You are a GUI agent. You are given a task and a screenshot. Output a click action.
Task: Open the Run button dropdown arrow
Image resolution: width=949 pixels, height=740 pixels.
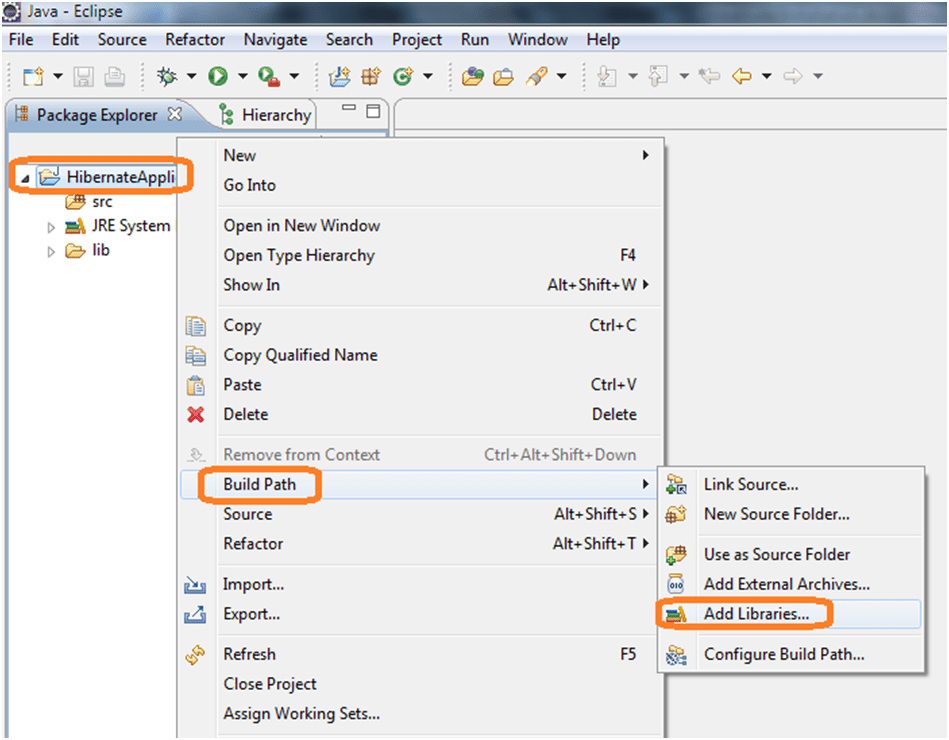click(x=240, y=76)
